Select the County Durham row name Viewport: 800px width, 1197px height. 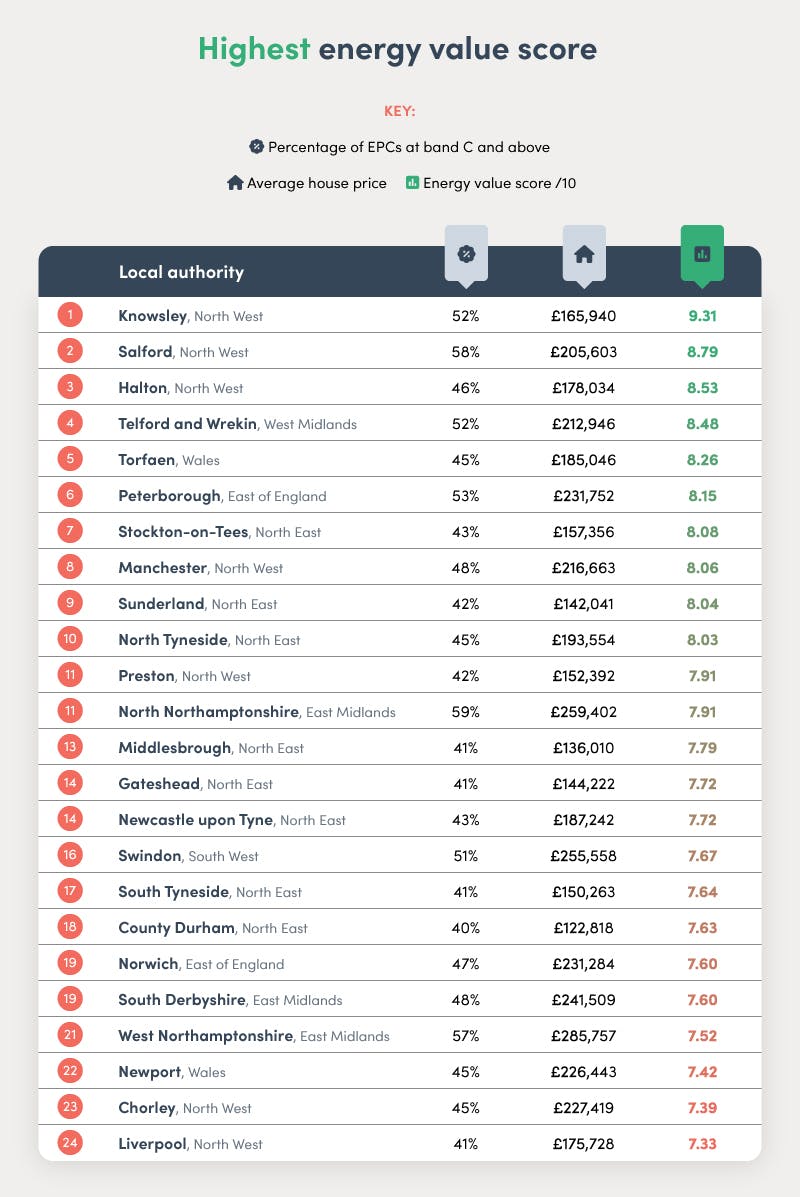coord(176,928)
